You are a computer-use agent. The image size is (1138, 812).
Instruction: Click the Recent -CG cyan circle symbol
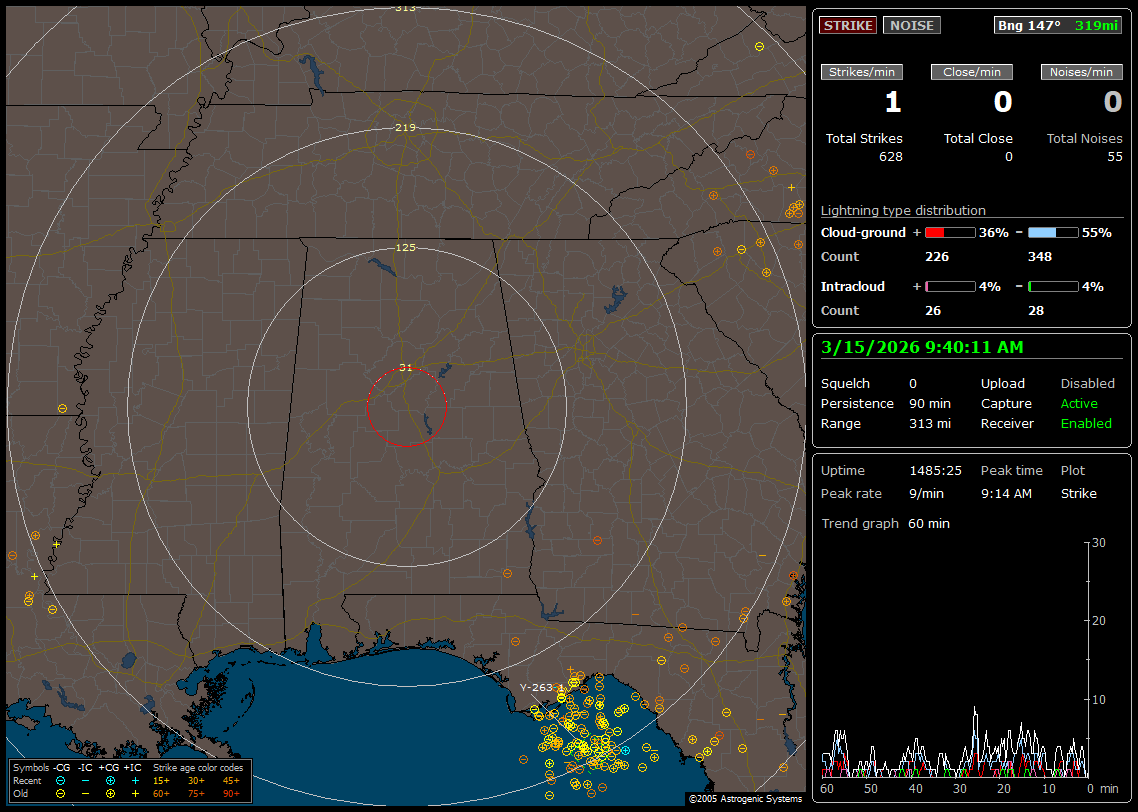(x=61, y=780)
